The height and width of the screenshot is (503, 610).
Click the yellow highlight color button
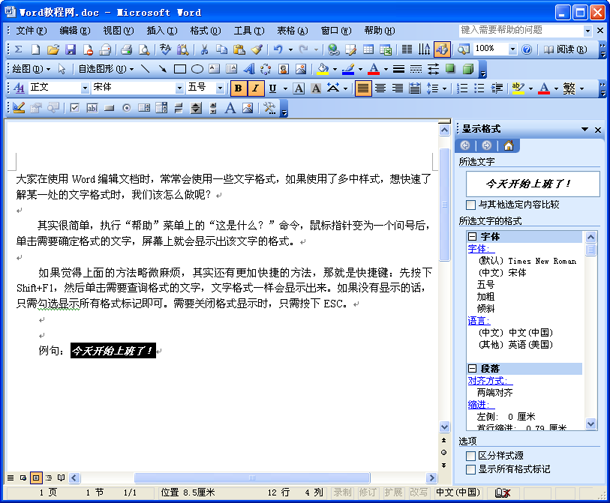(x=518, y=88)
